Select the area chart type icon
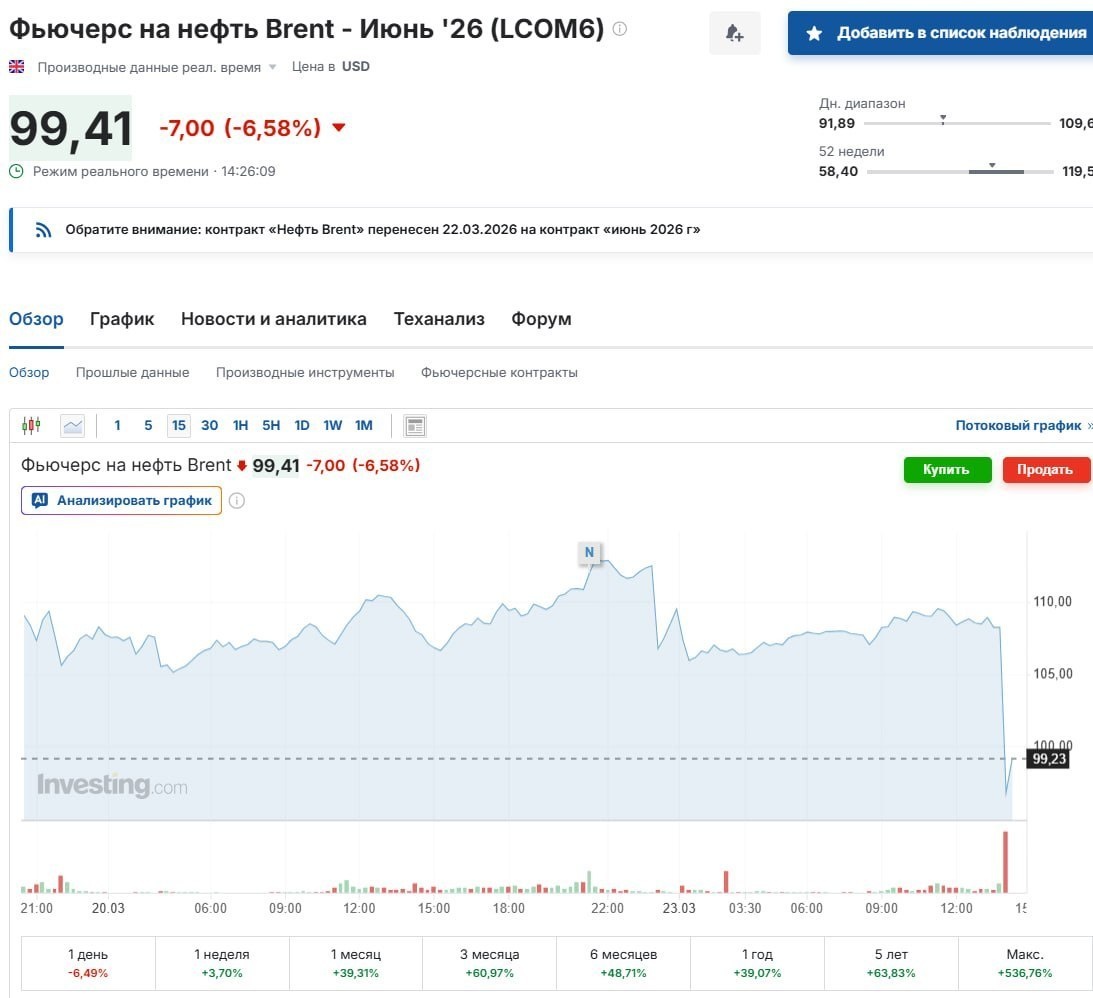Image resolution: width=1093 pixels, height=998 pixels. [72, 425]
